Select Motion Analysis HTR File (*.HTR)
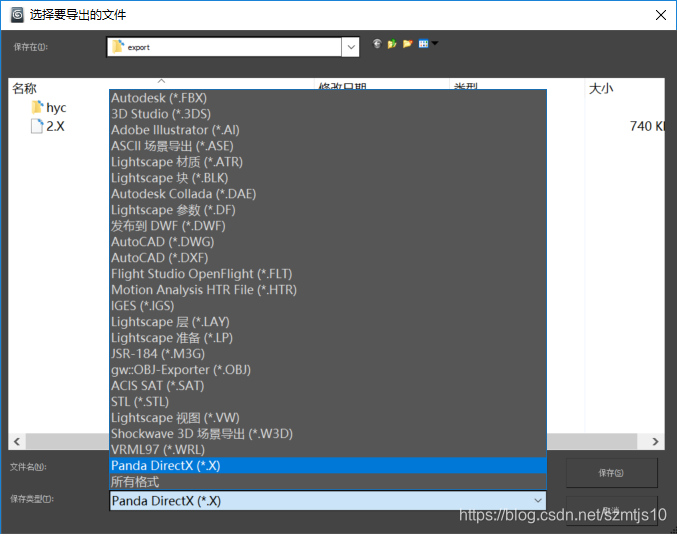 (328, 290)
